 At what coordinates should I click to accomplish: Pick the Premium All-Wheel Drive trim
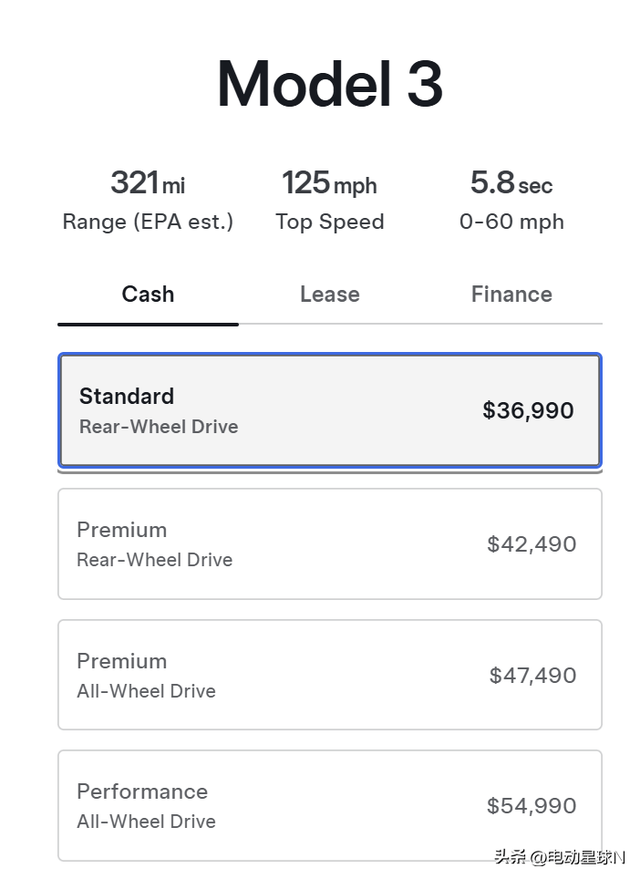(330, 675)
